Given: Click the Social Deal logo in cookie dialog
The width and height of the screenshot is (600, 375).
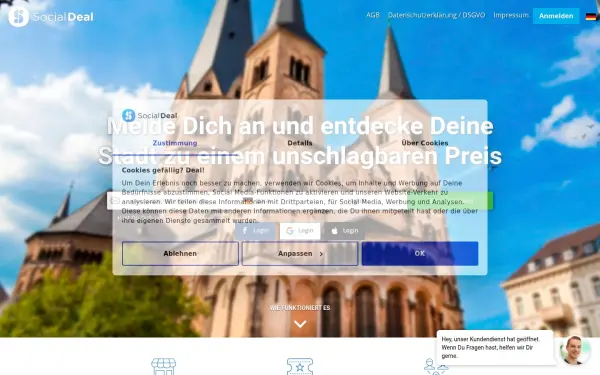Looking at the screenshot, I should (x=150, y=115).
